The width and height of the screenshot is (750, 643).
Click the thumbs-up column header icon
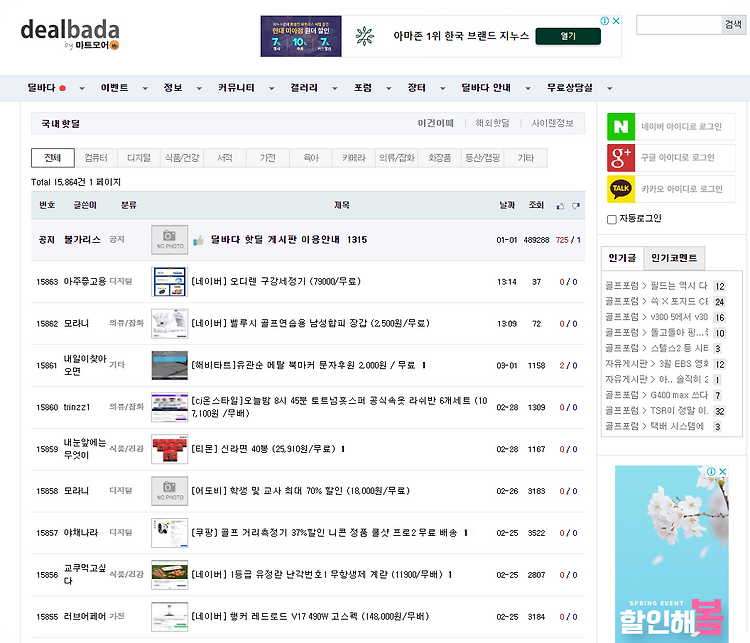[561, 206]
